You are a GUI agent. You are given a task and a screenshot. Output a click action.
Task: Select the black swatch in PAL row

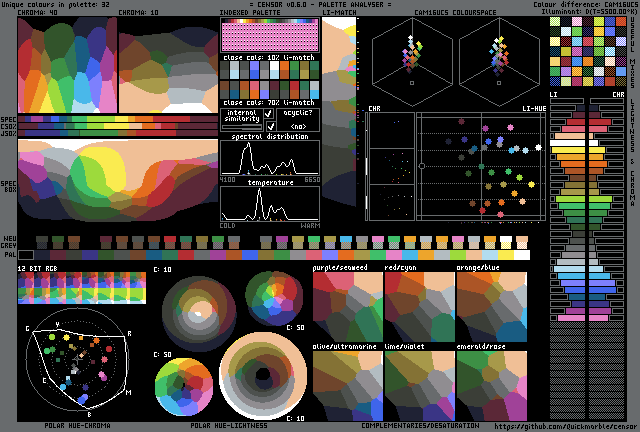click(26, 255)
